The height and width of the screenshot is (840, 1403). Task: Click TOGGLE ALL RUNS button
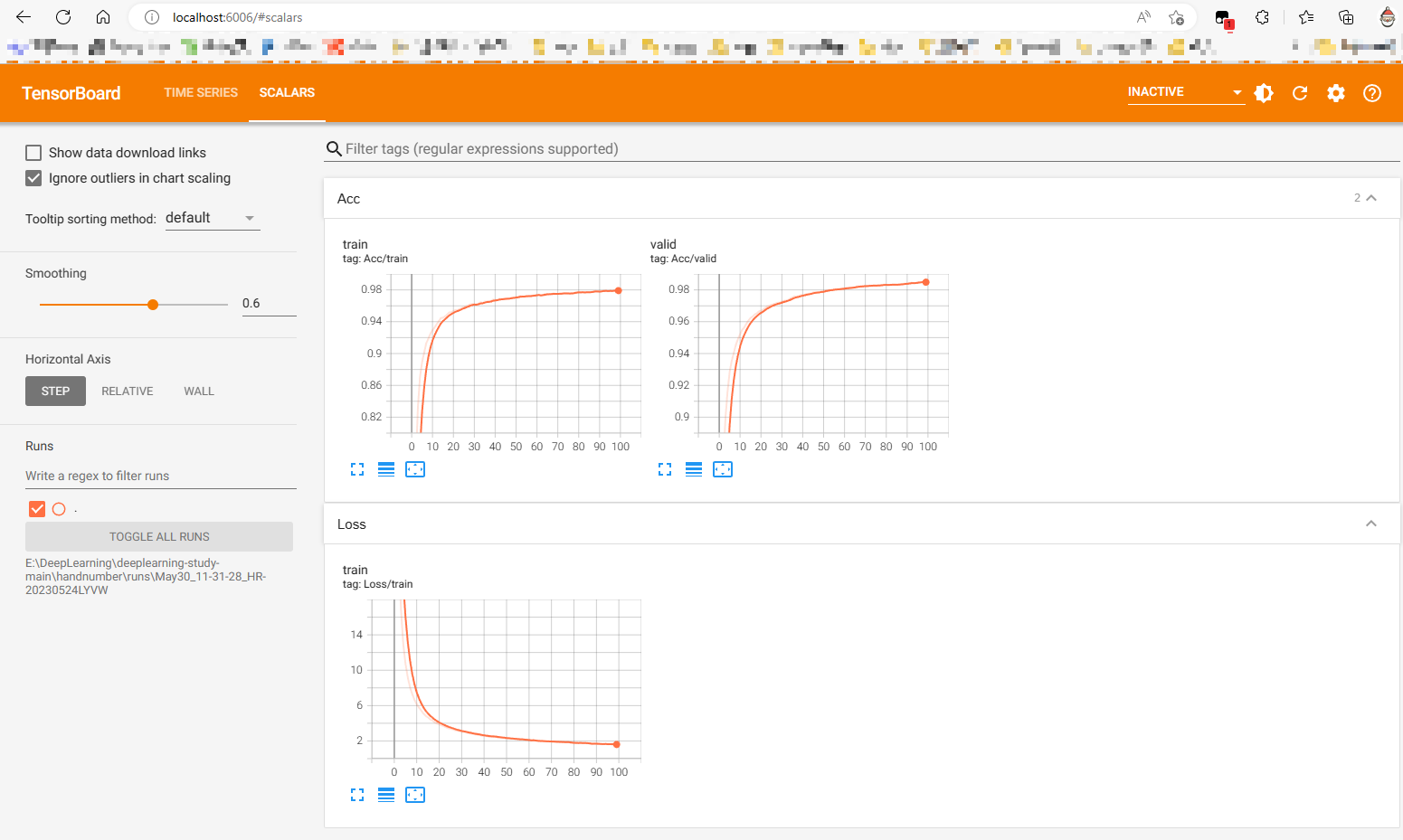159,537
